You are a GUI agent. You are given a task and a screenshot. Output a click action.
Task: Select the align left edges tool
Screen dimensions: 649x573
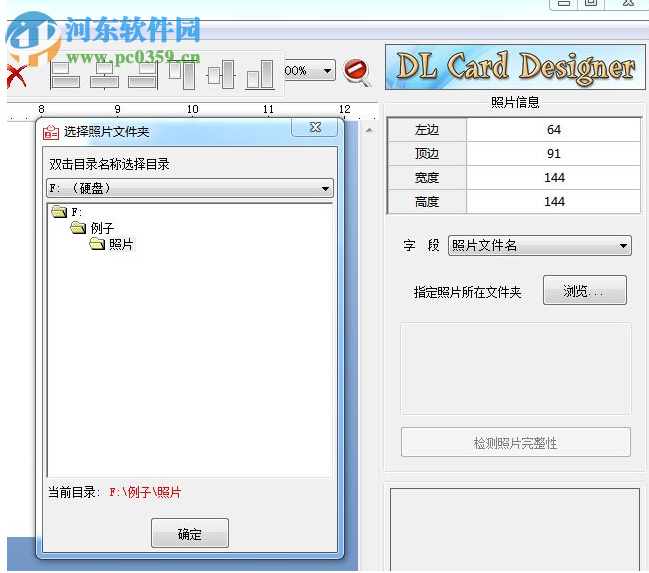[x=65, y=75]
